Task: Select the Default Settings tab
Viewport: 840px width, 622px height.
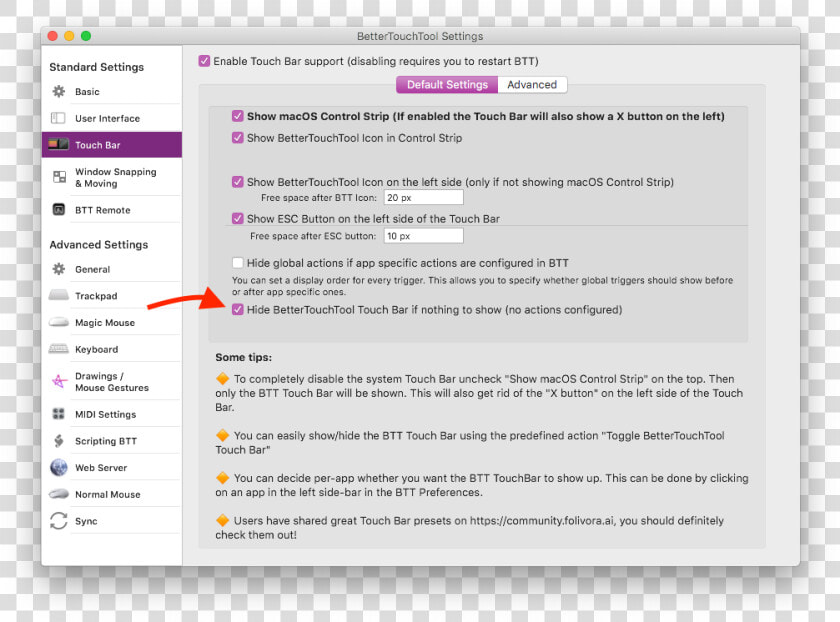Action: pos(447,85)
